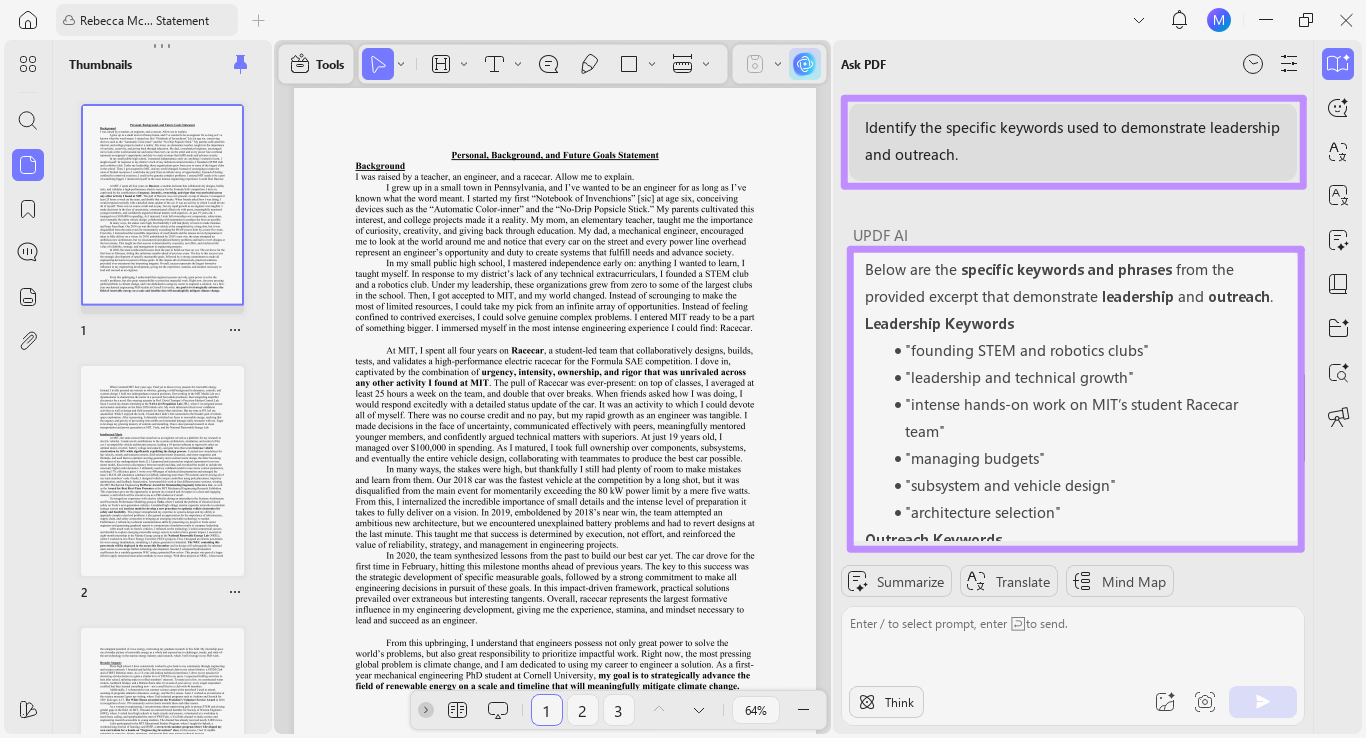Open the Rebecca Mc... Statement tab

coord(147,20)
